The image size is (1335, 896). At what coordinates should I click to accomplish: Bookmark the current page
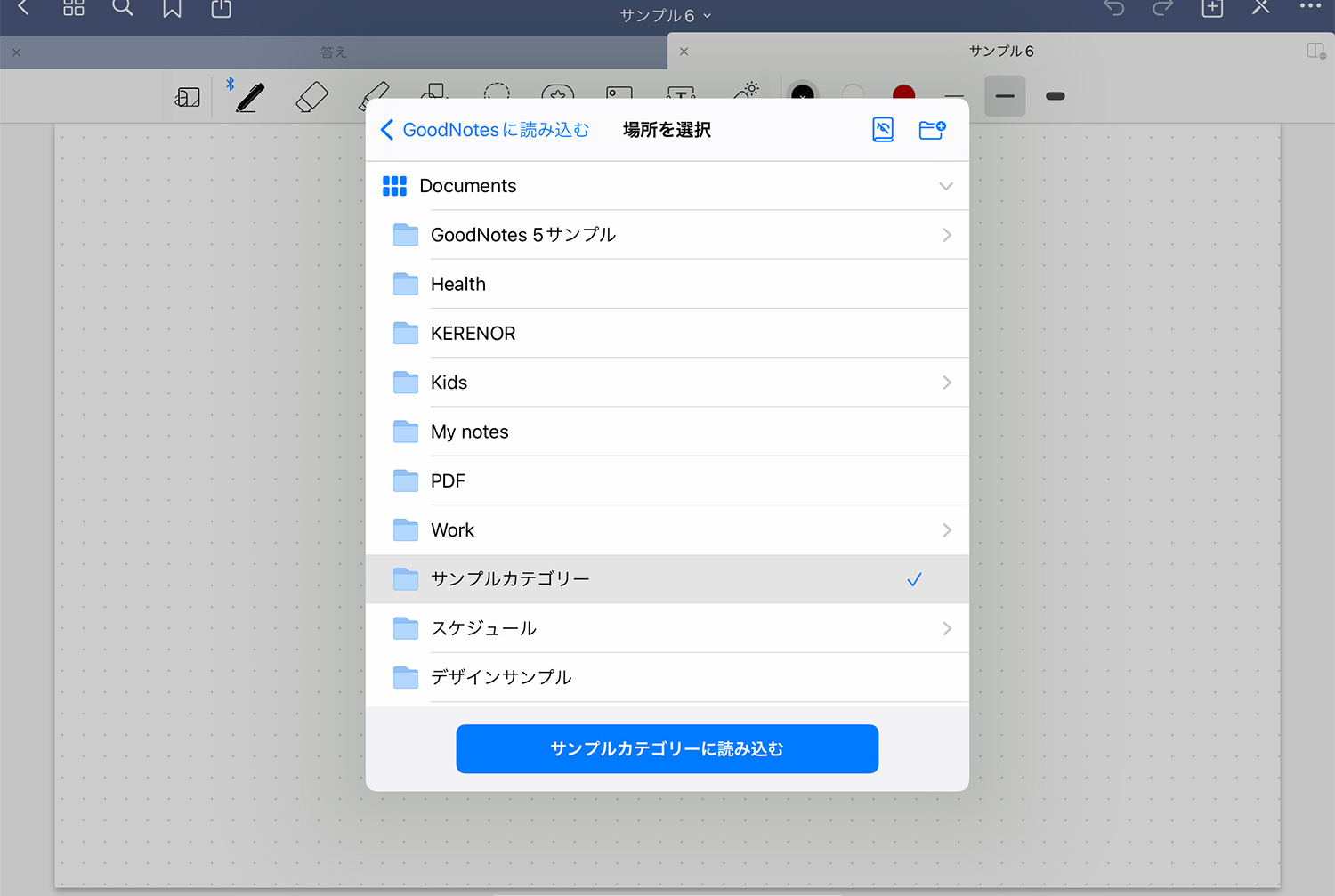(172, 9)
